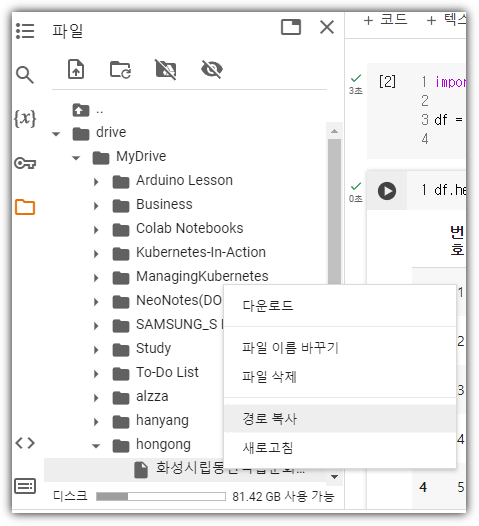This screenshot has height=526, width=479.
Task: Select the Arduino Lesson folder
Action: 184,180
